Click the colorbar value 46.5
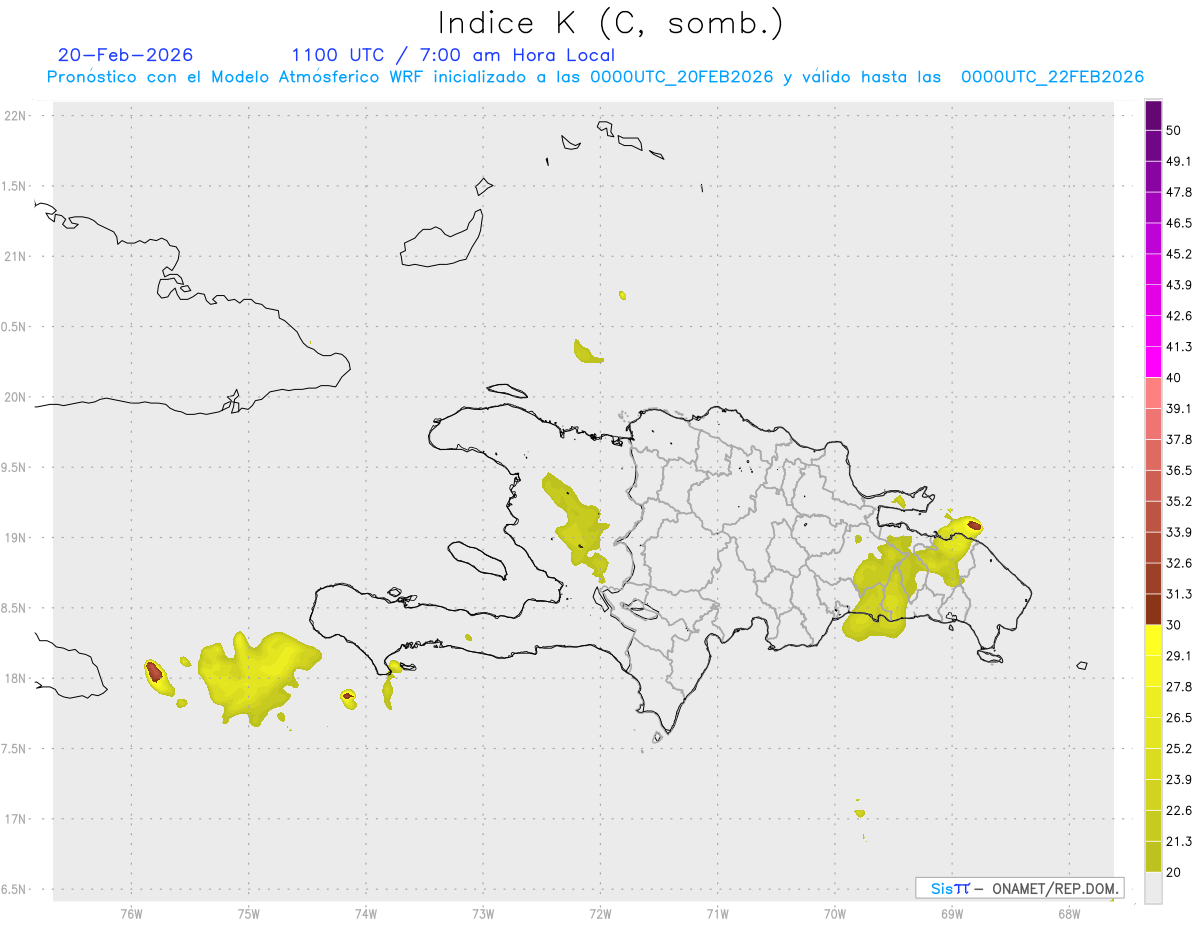 point(1179,223)
